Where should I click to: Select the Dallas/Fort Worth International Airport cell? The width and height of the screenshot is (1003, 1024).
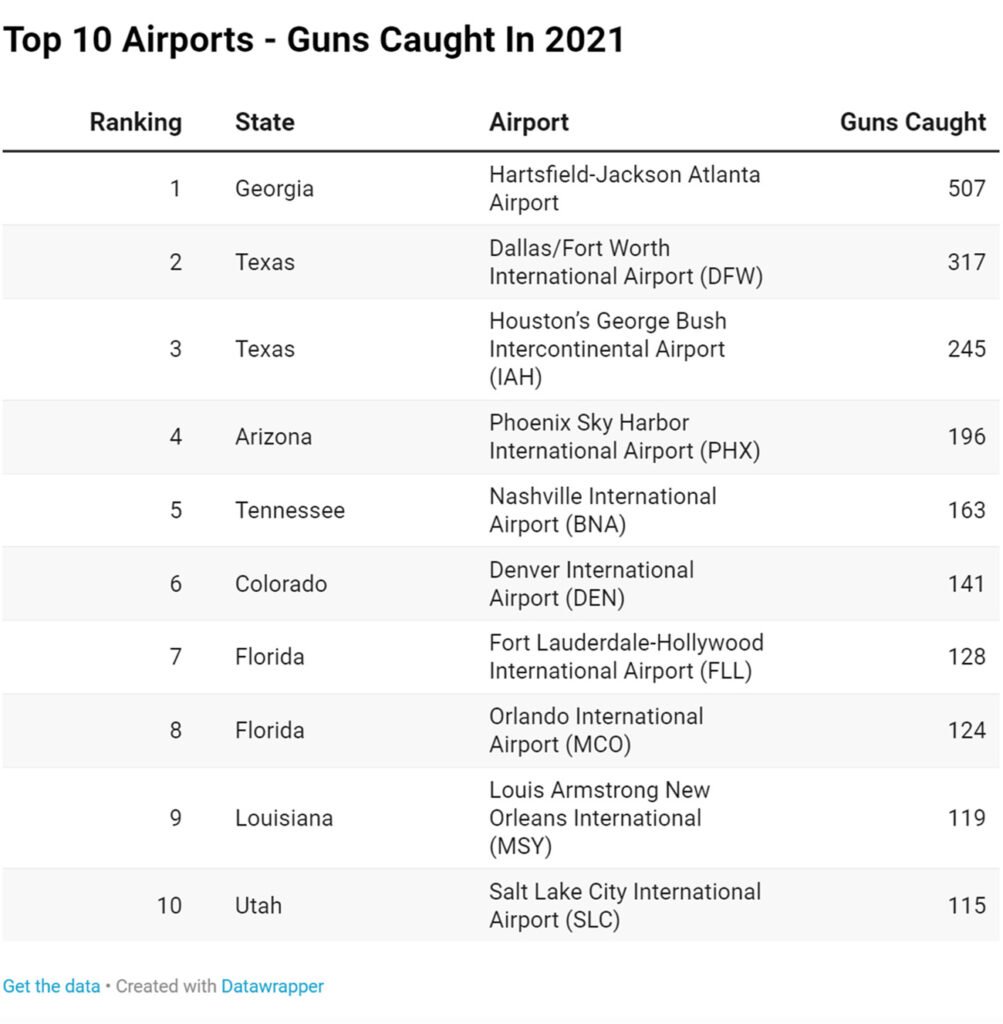625,262
